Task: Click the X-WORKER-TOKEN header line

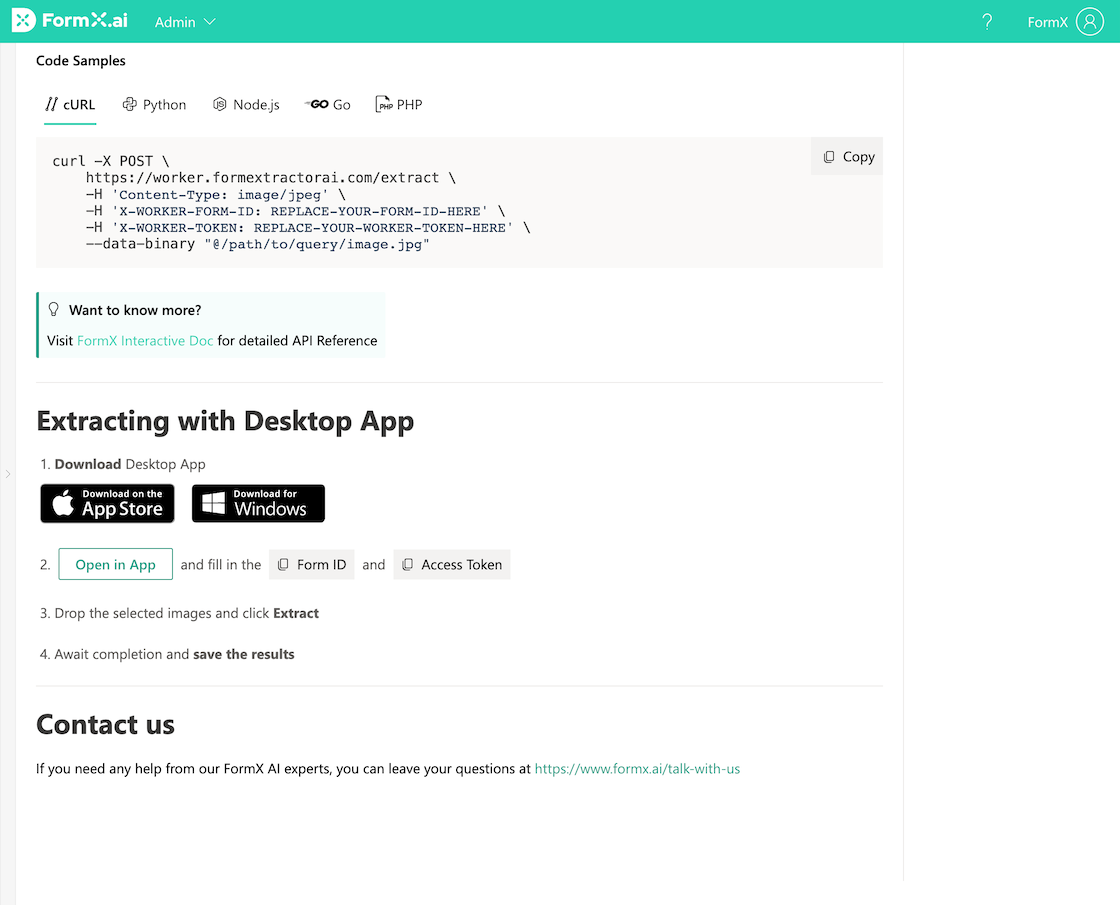Action: [308, 228]
